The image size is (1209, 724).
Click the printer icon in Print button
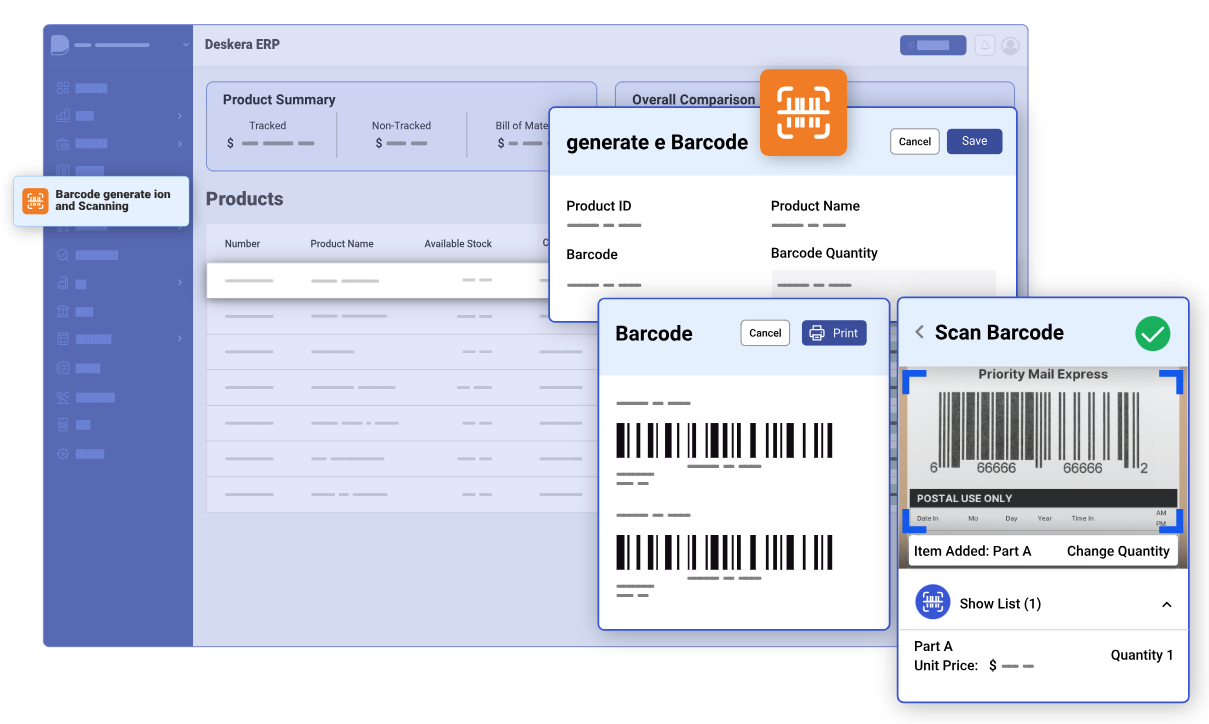tap(817, 333)
